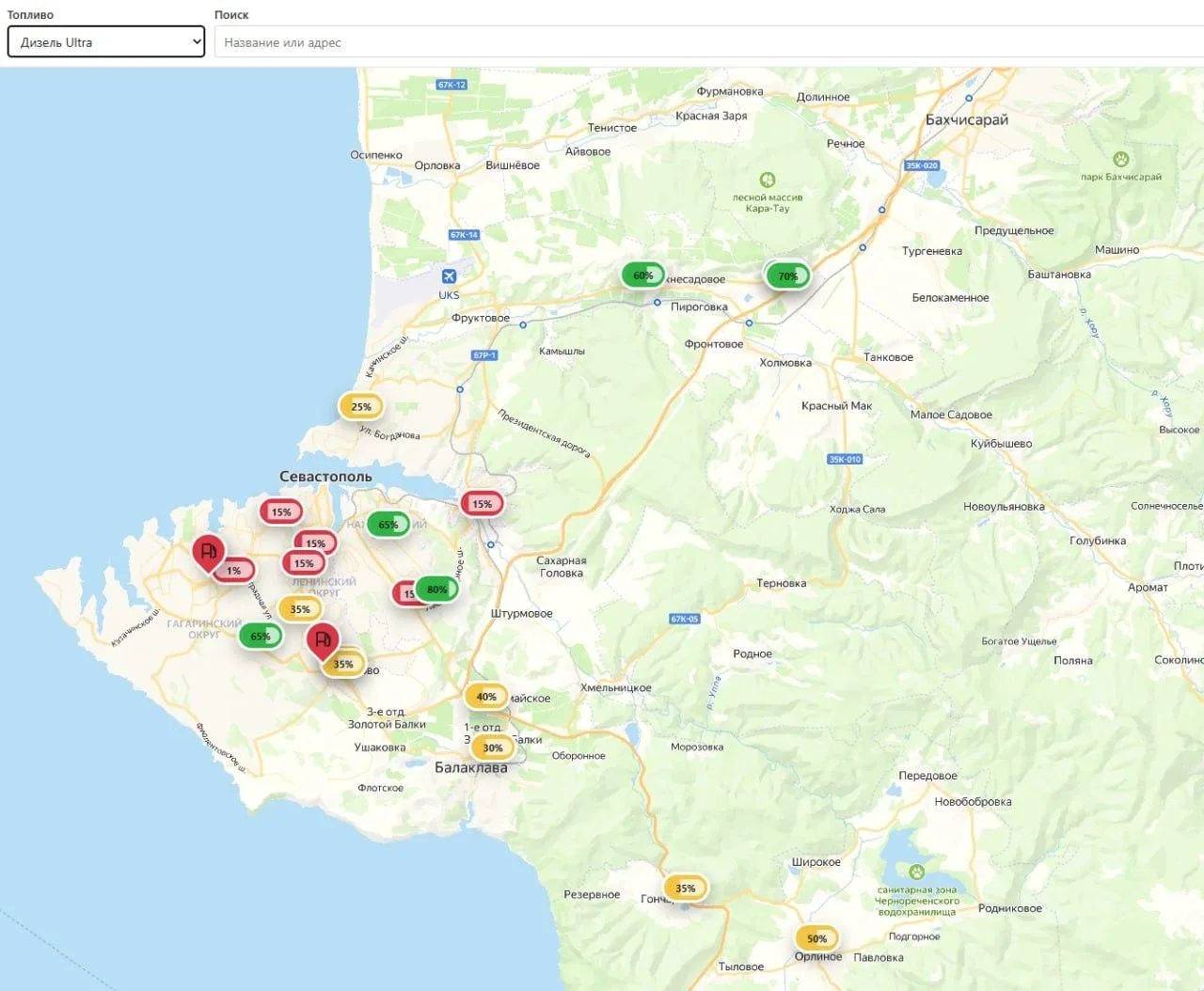Image resolution: width=1204 pixels, height=991 pixels.
Task: Select the 70% green station marker
Action: click(787, 275)
